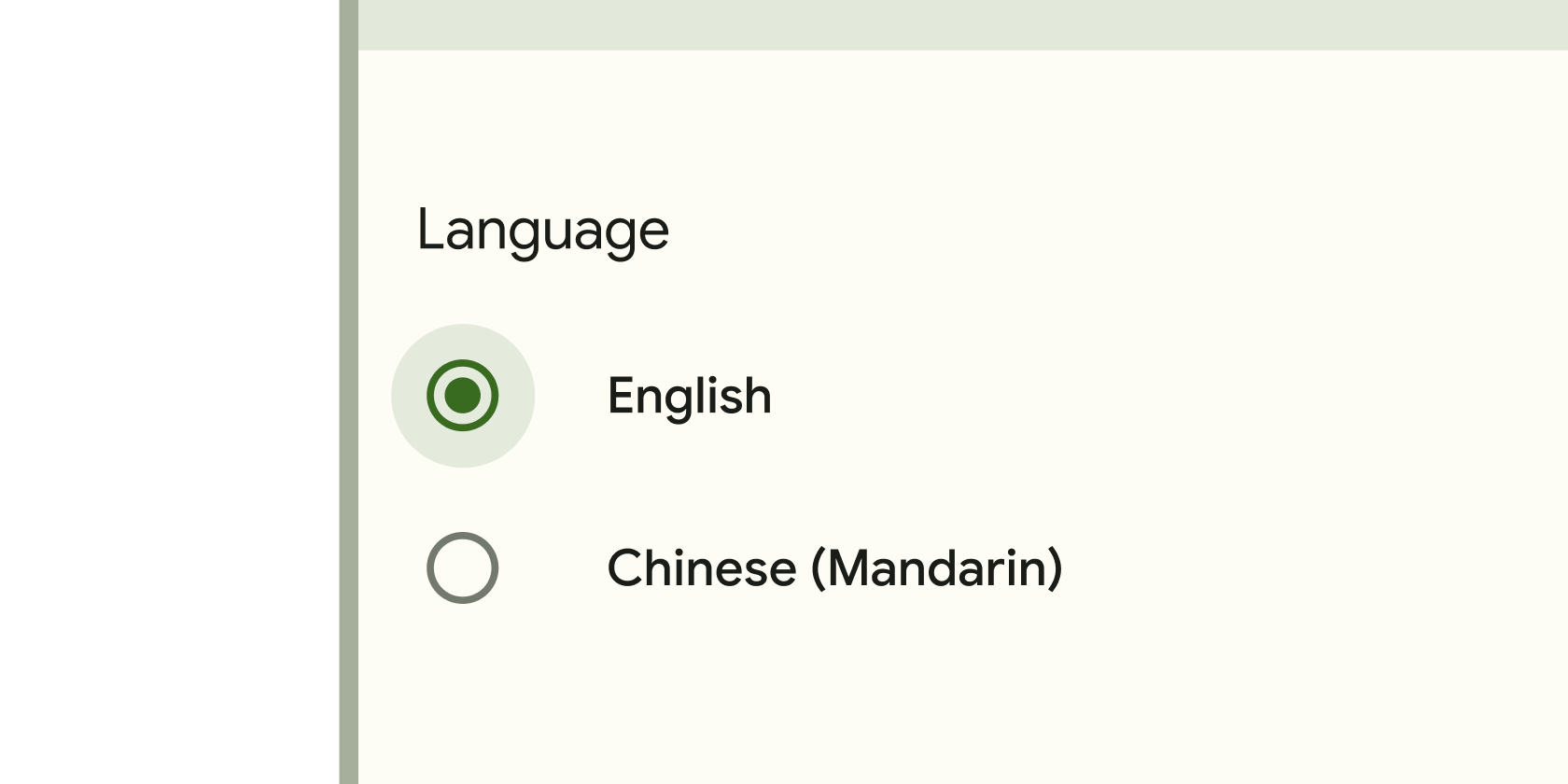Click the empty space right of "Language" heading
This screenshot has height=784, width=1568.
(1120, 231)
